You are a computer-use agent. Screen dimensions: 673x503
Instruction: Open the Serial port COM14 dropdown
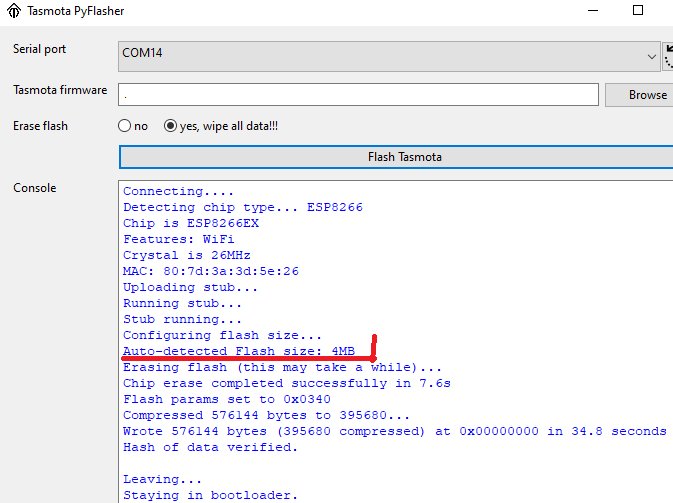[389, 56]
